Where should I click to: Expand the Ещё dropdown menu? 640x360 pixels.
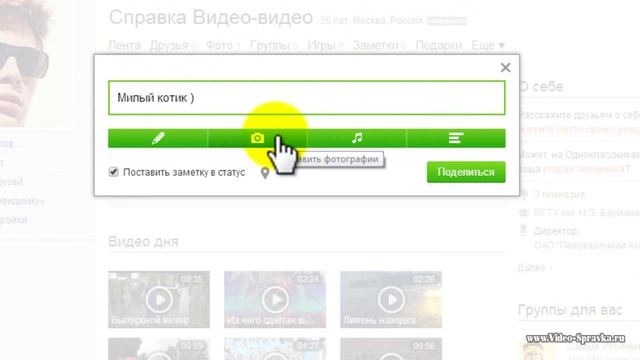[x=488, y=45]
